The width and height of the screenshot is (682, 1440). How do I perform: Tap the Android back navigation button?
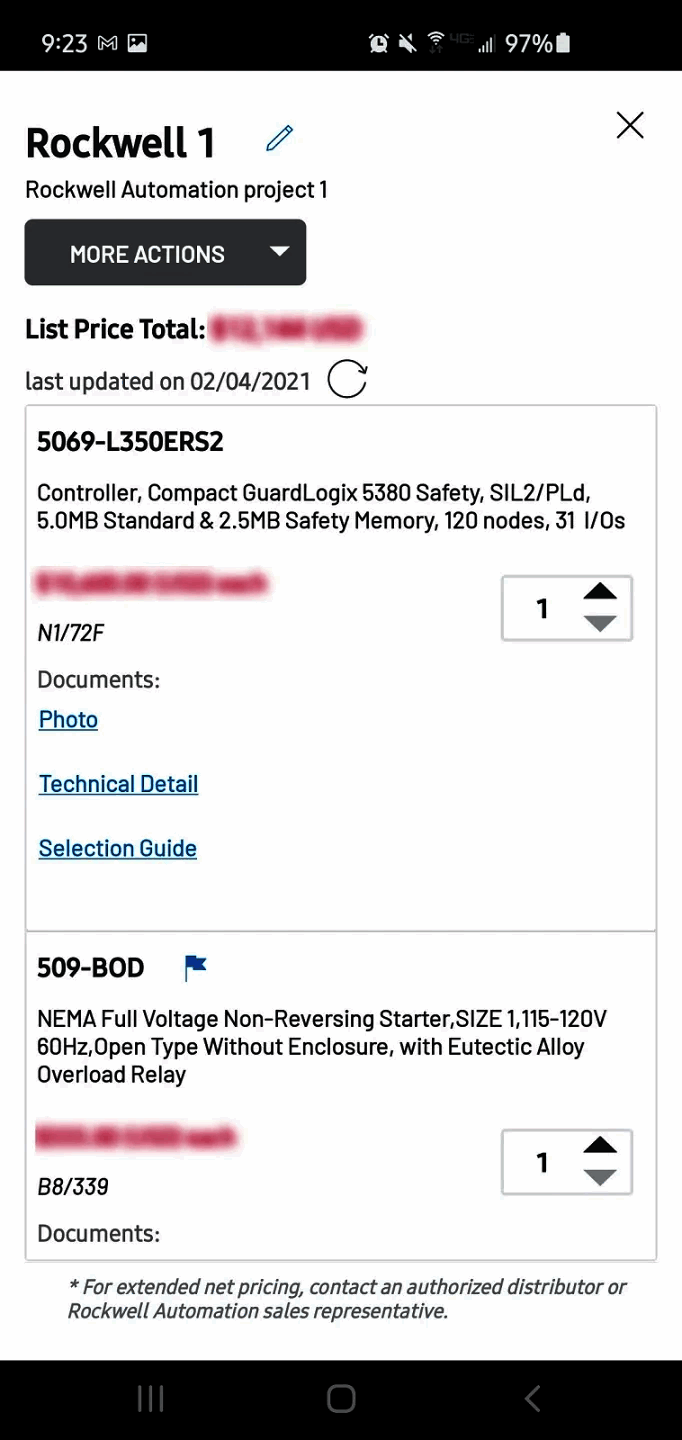click(532, 1399)
